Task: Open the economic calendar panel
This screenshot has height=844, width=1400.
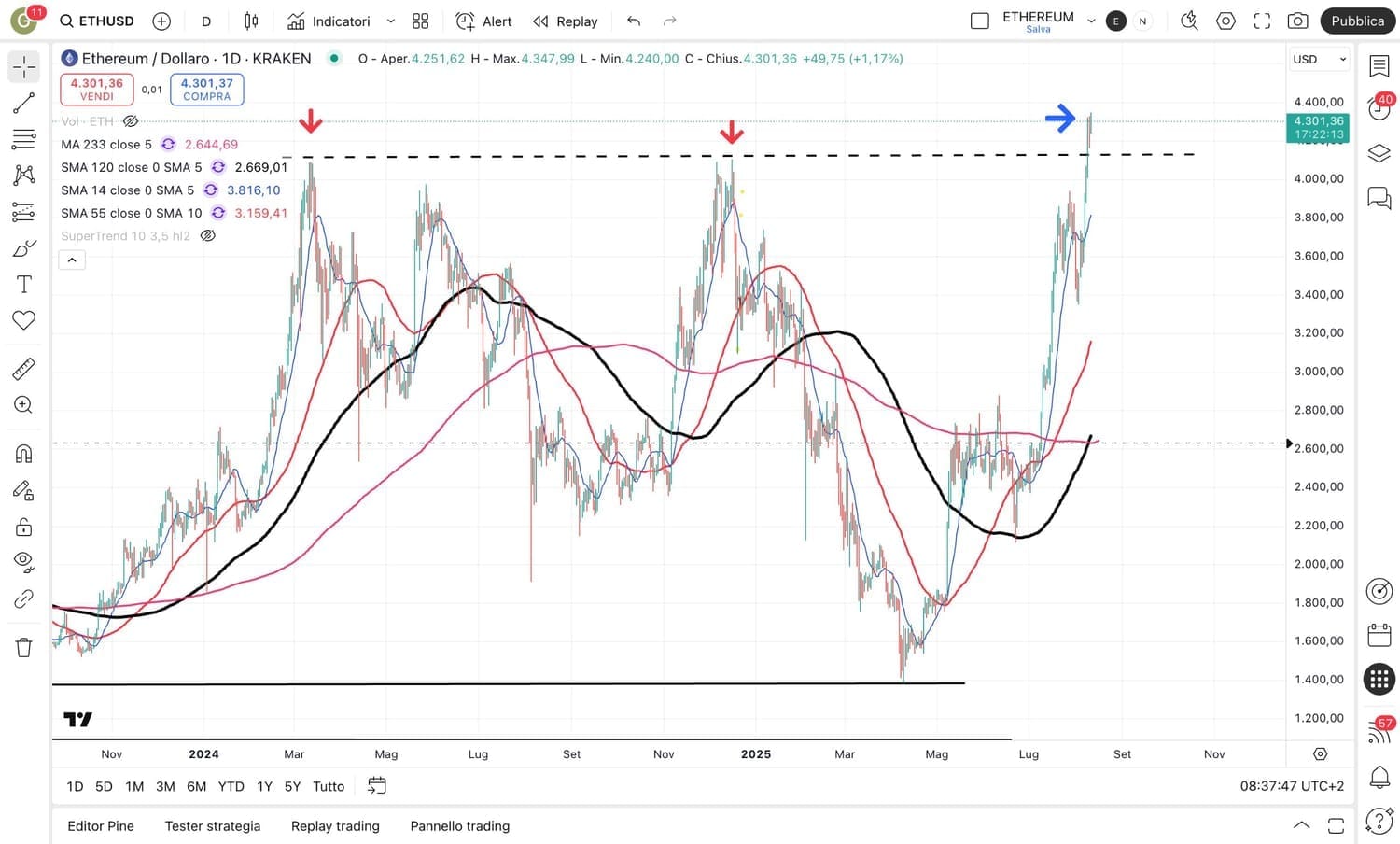Action: (x=1379, y=636)
